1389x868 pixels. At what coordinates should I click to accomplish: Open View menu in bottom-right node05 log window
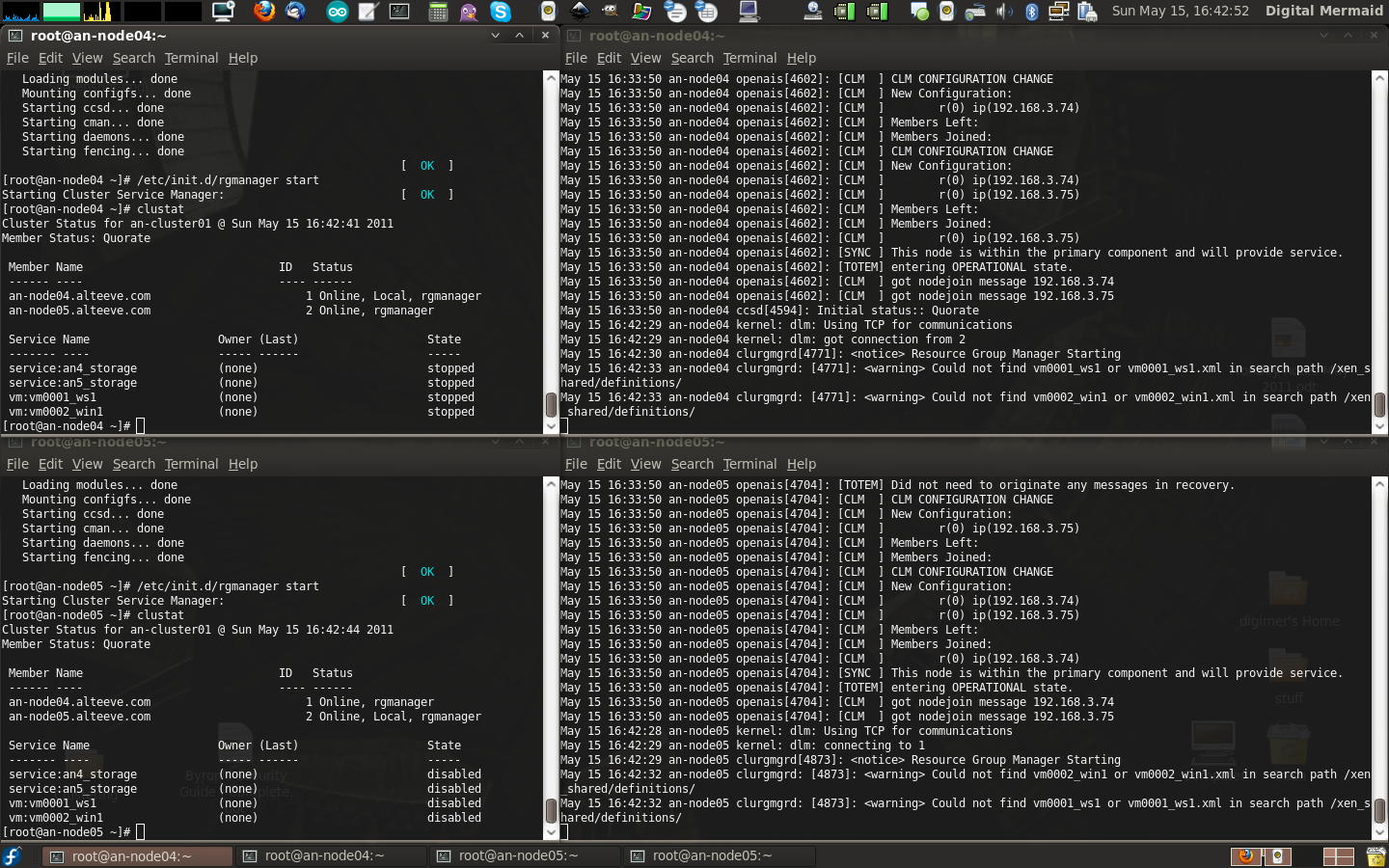pos(645,464)
